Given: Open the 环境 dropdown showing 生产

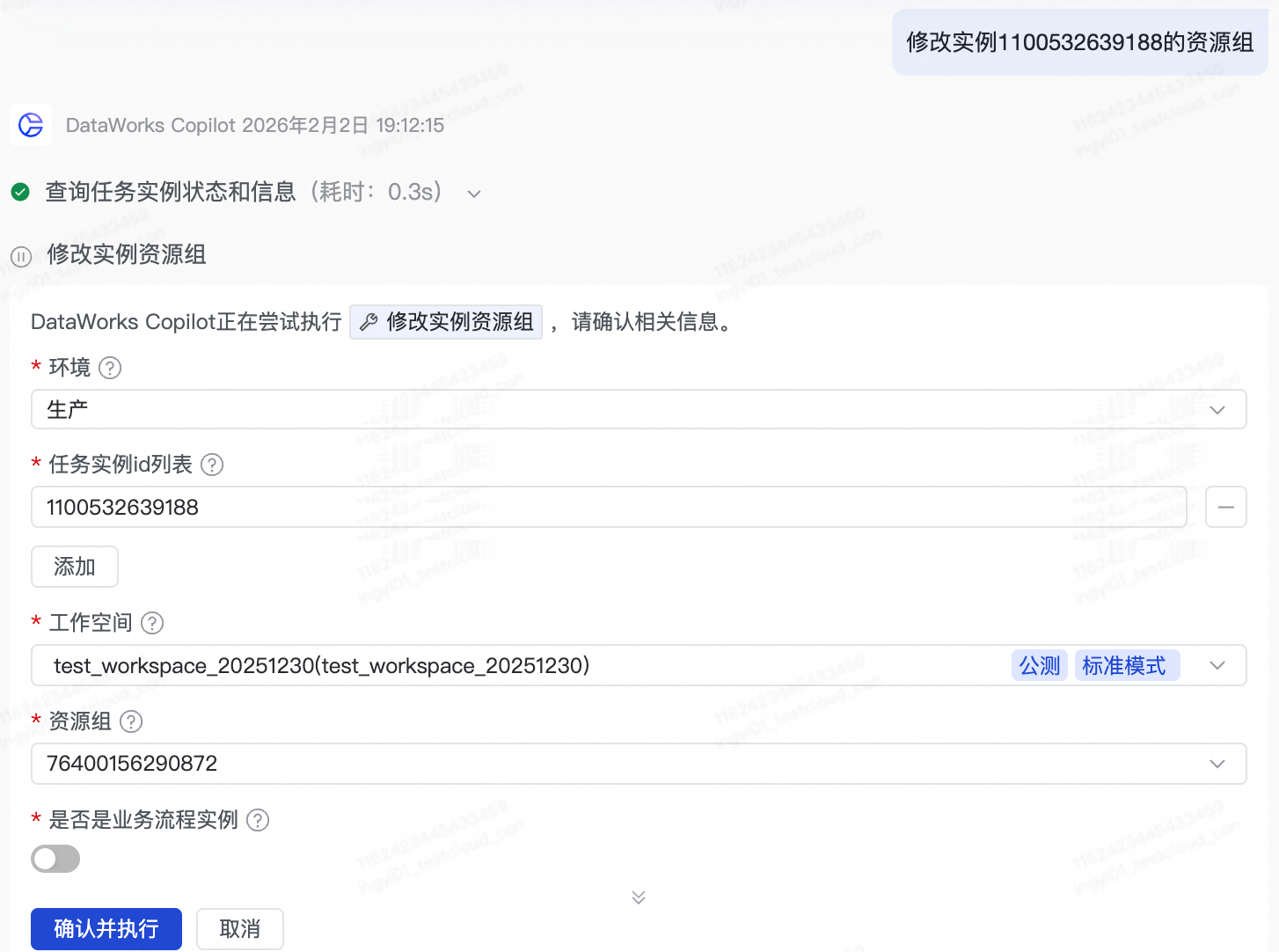Looking at the screenshot, I should 639,409.
